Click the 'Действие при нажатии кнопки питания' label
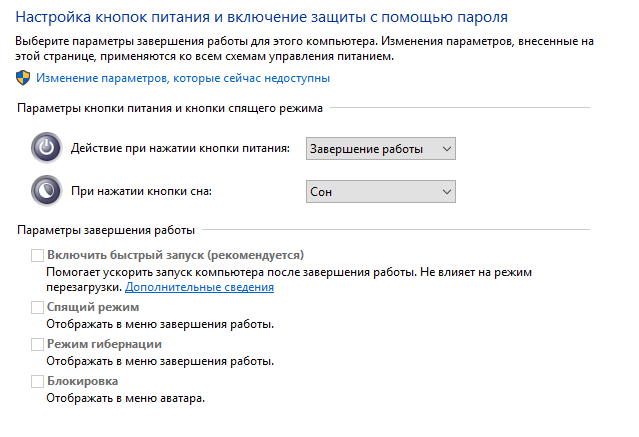Viewport: 639px width, 437px height. pyautogui.click(x=181, y=149)
